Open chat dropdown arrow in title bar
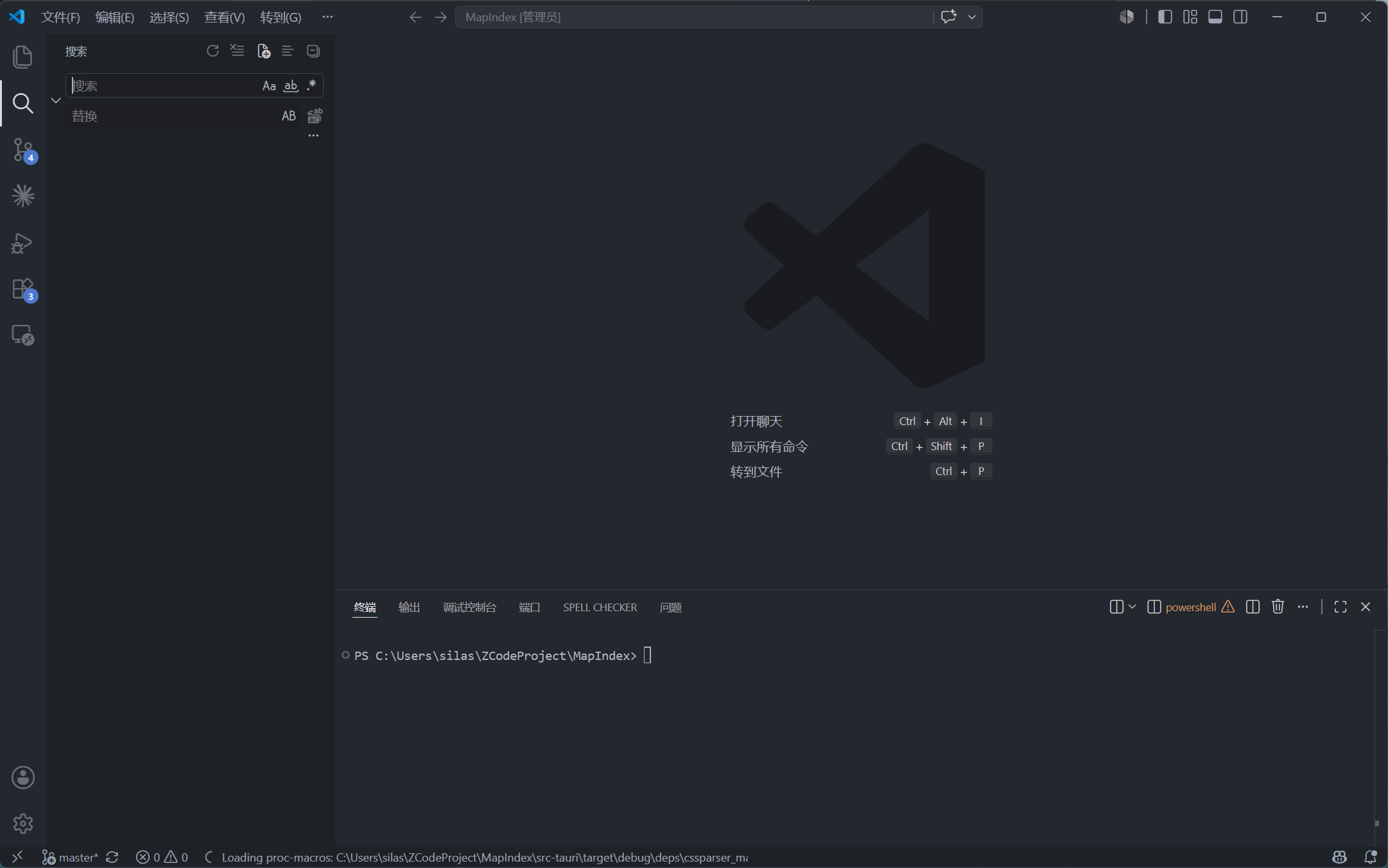Viewport: 1388px width, 868px height. click(x=972, y=17)
